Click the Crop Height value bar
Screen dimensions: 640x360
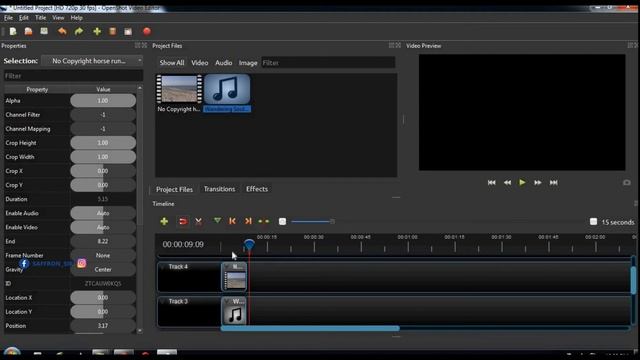[103, 143]
